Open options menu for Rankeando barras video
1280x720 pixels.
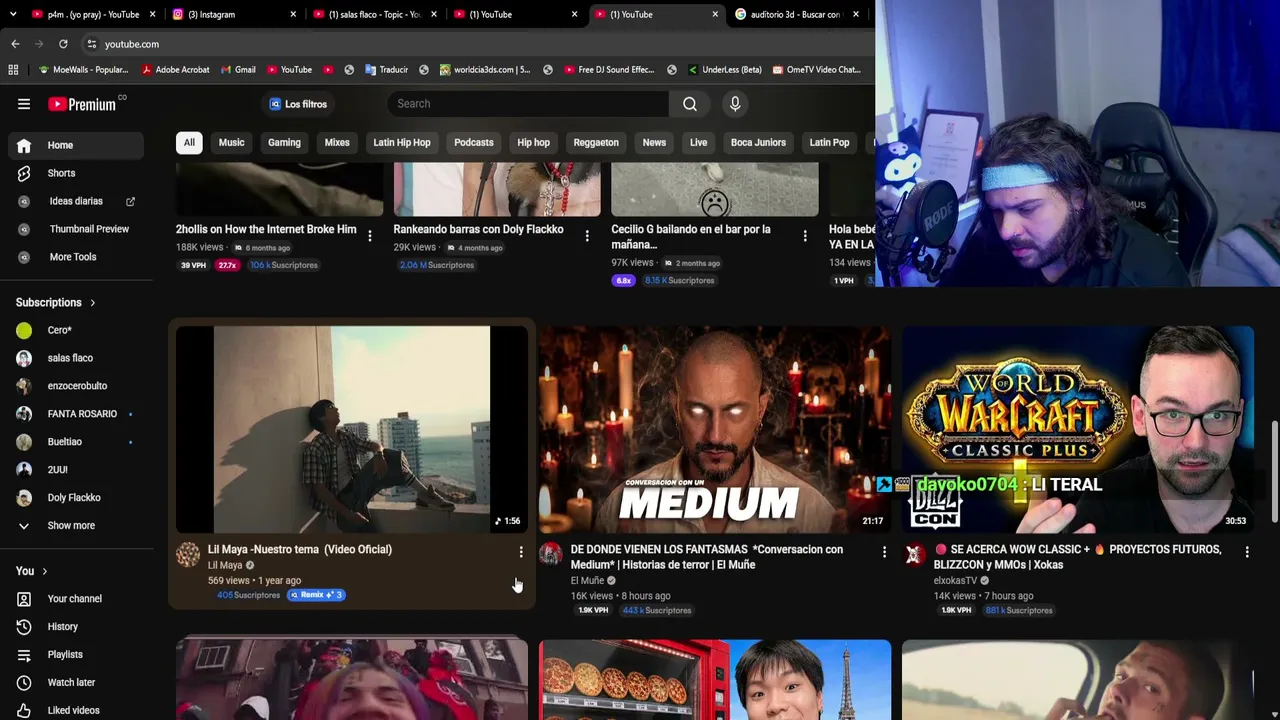587,236
